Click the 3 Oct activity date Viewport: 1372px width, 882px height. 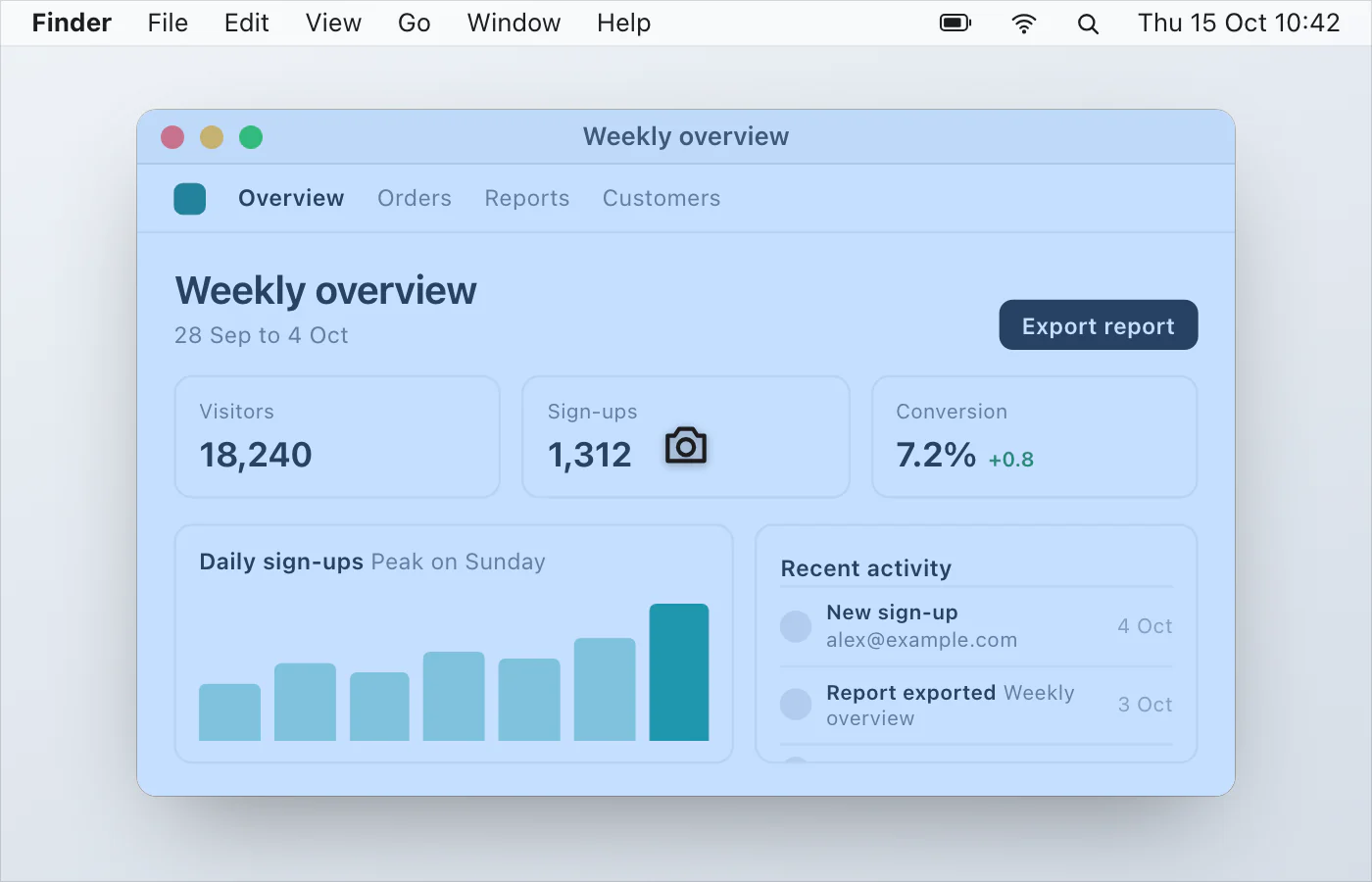point(1146,705)
